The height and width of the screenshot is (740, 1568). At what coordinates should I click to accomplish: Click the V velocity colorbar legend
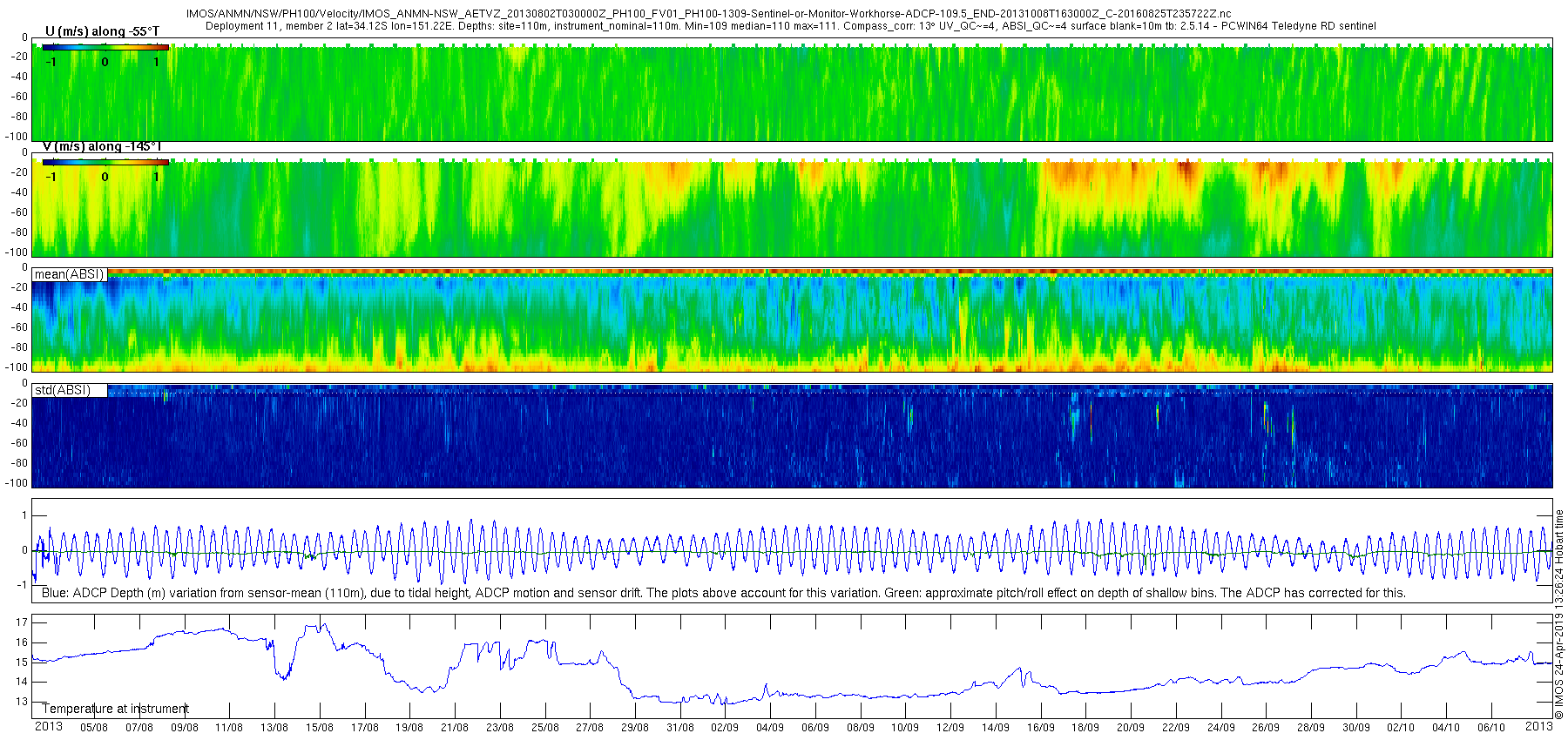[105, 162]
